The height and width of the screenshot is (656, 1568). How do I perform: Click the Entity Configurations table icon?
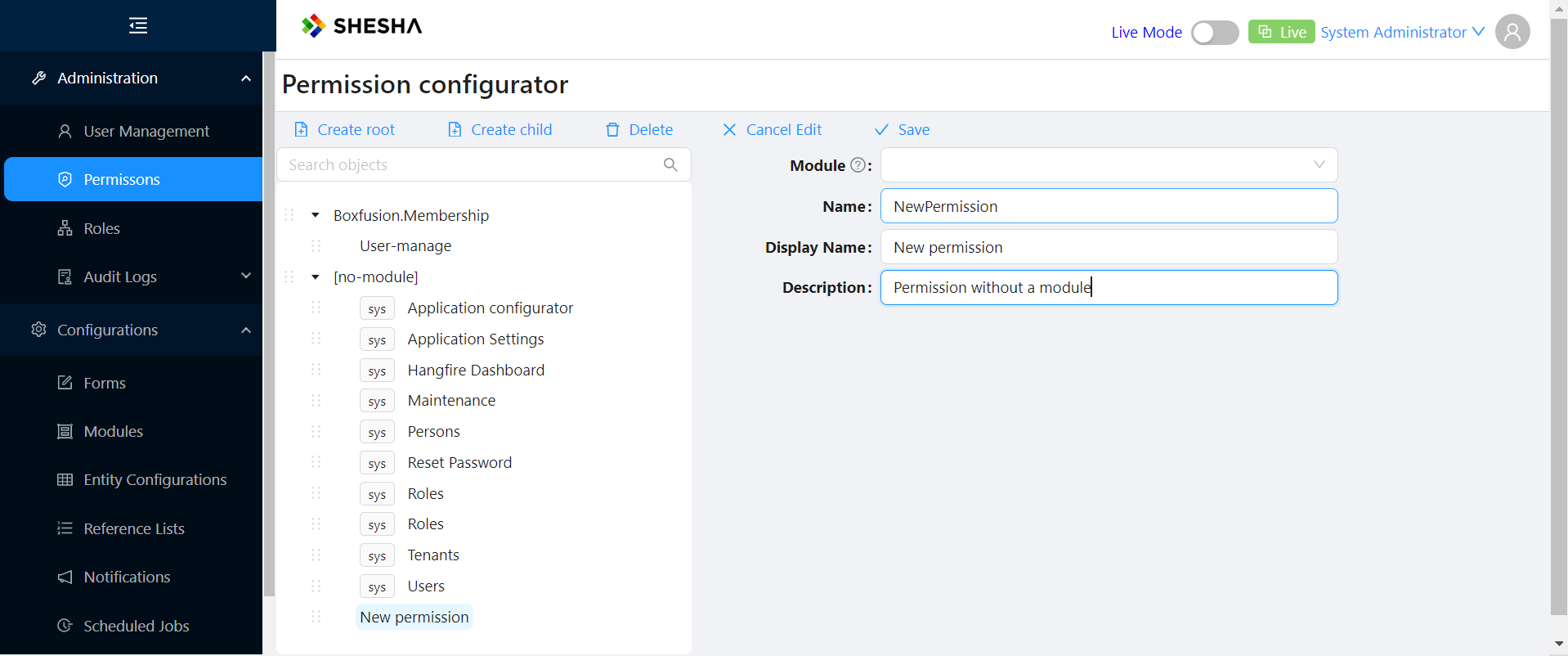tap(65, 479)
